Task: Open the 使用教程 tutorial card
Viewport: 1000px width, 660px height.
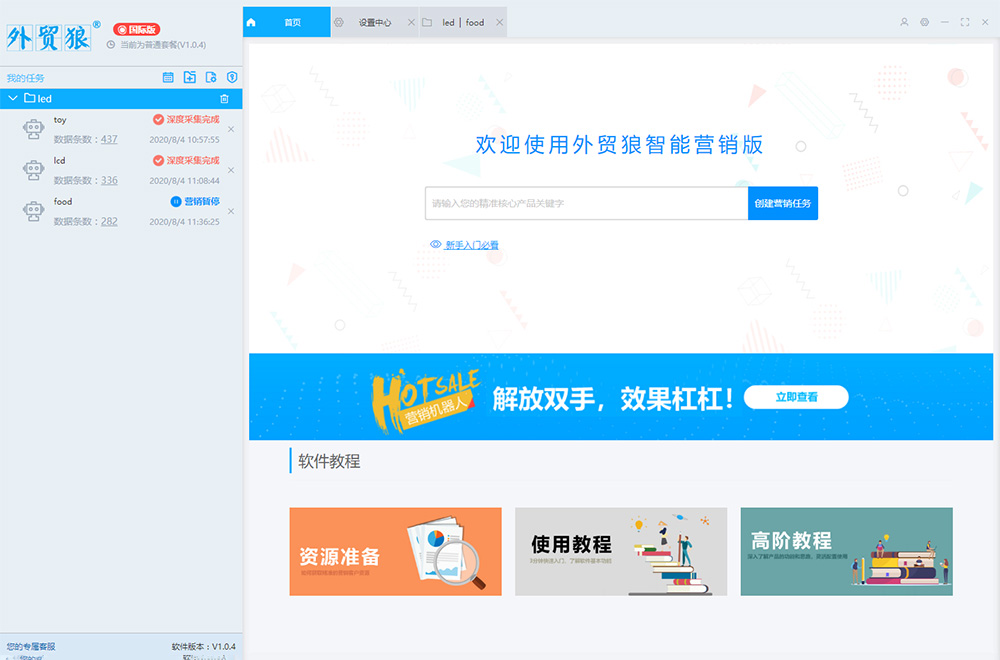Action: tap(621, 552)
